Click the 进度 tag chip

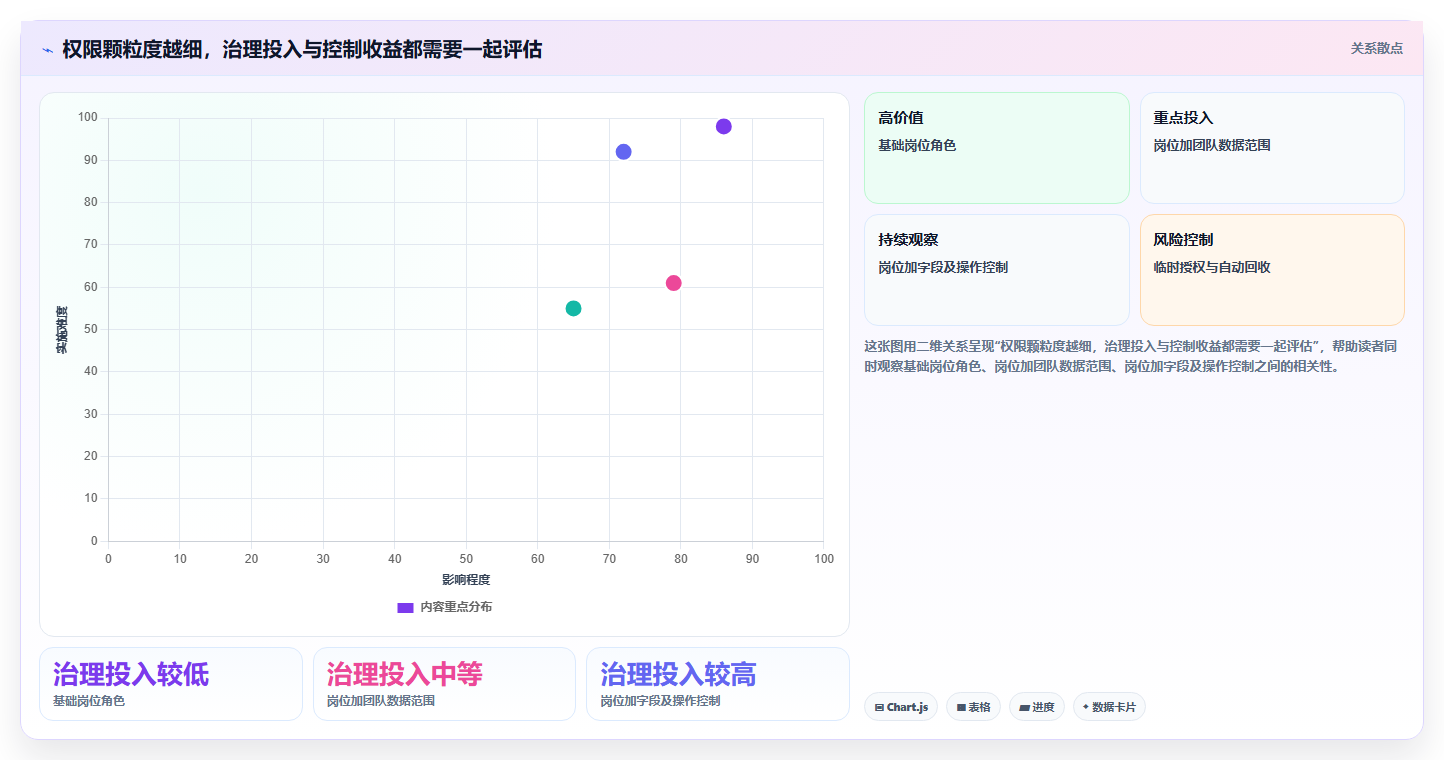coord(1037,707)
